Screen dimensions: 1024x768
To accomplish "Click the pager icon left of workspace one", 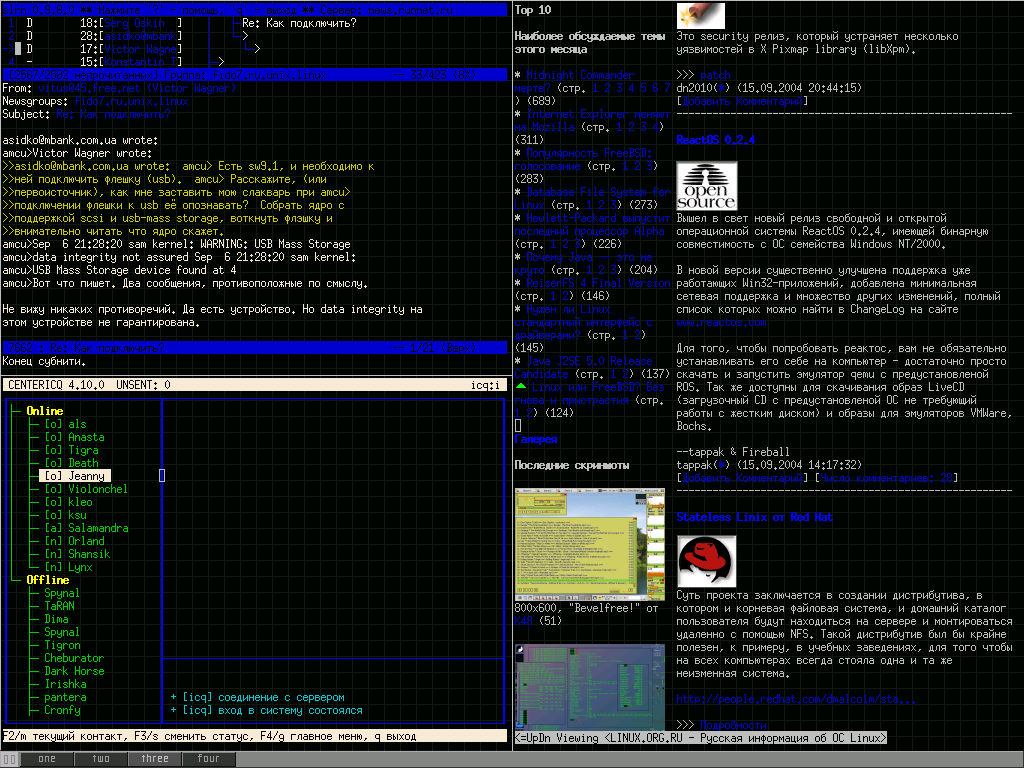I will (10, 759).
